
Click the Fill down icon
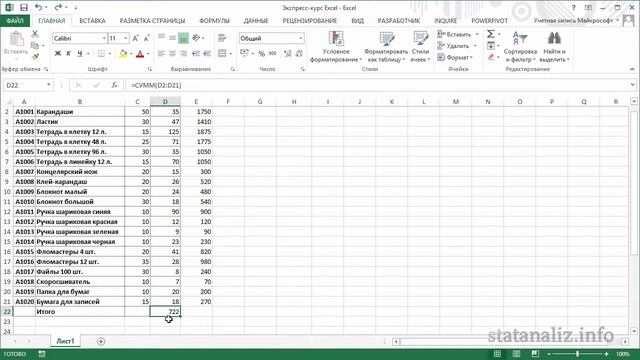pos(491,46)
